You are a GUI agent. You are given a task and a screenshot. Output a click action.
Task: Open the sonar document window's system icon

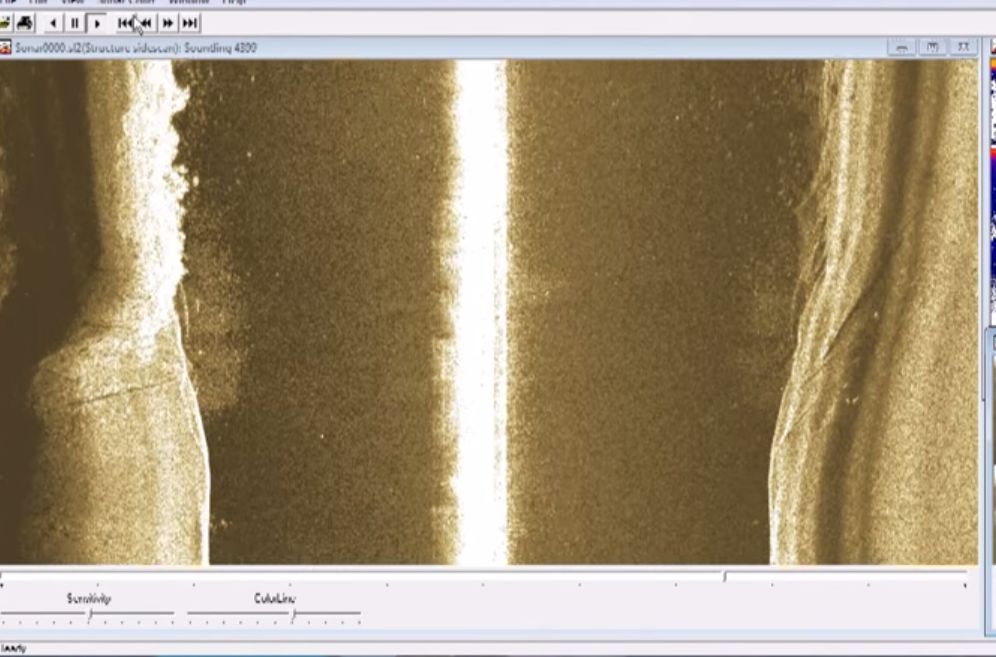pyautogui.click(x=5, y=47)
